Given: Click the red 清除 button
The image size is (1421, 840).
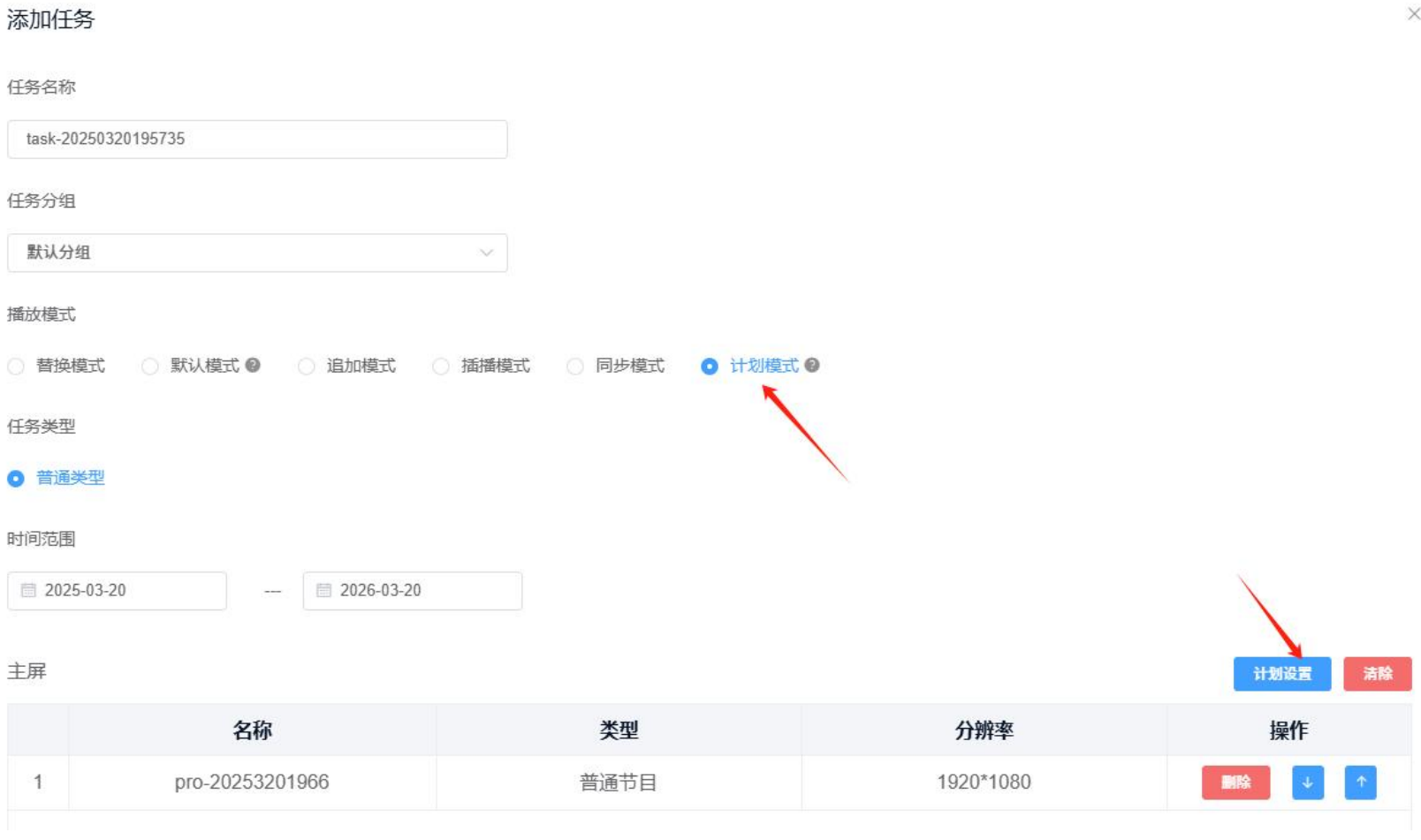Looking at the screenshot, I should 1377,674.
